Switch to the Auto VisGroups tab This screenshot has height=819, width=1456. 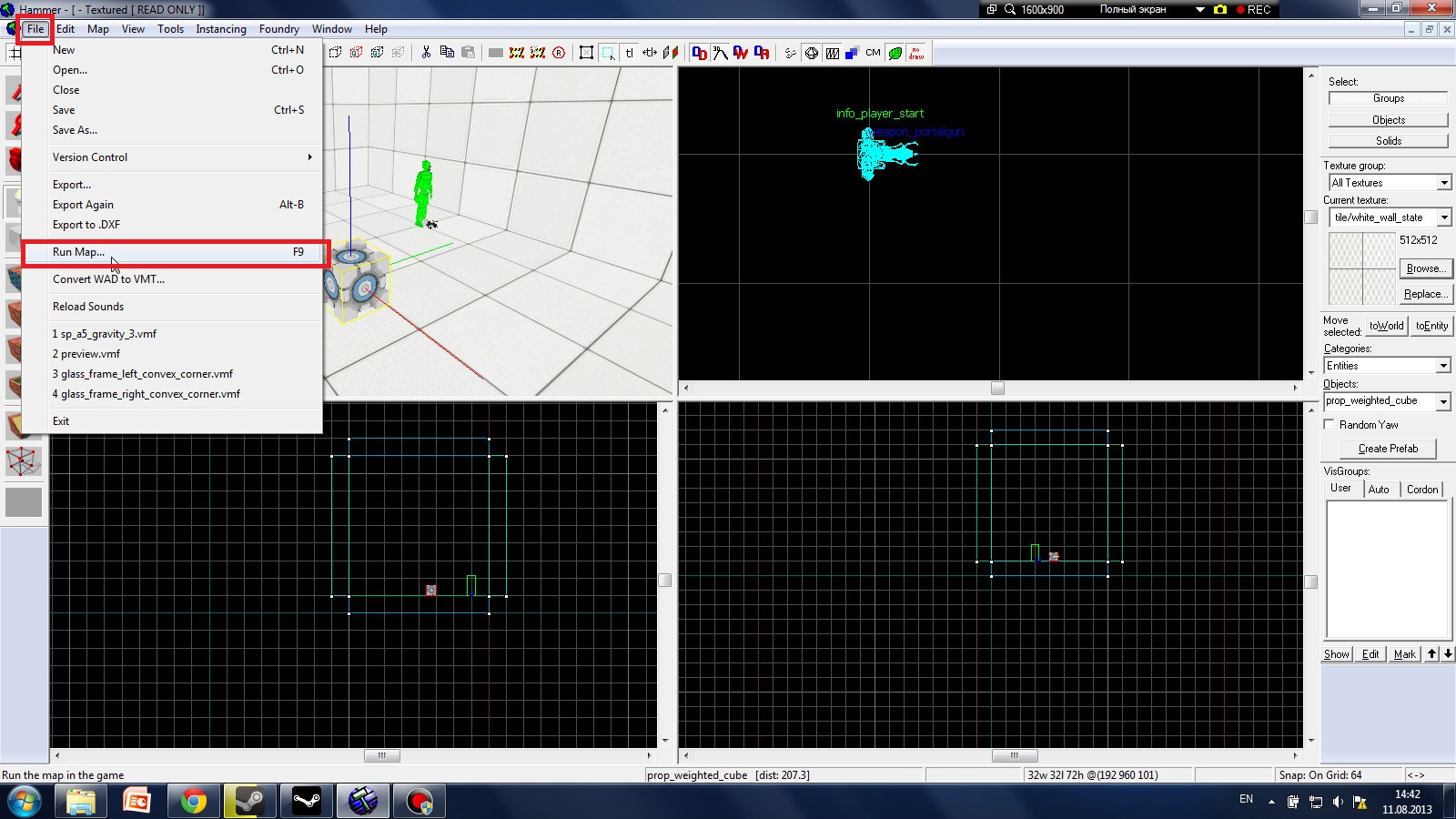[1379, 490]
